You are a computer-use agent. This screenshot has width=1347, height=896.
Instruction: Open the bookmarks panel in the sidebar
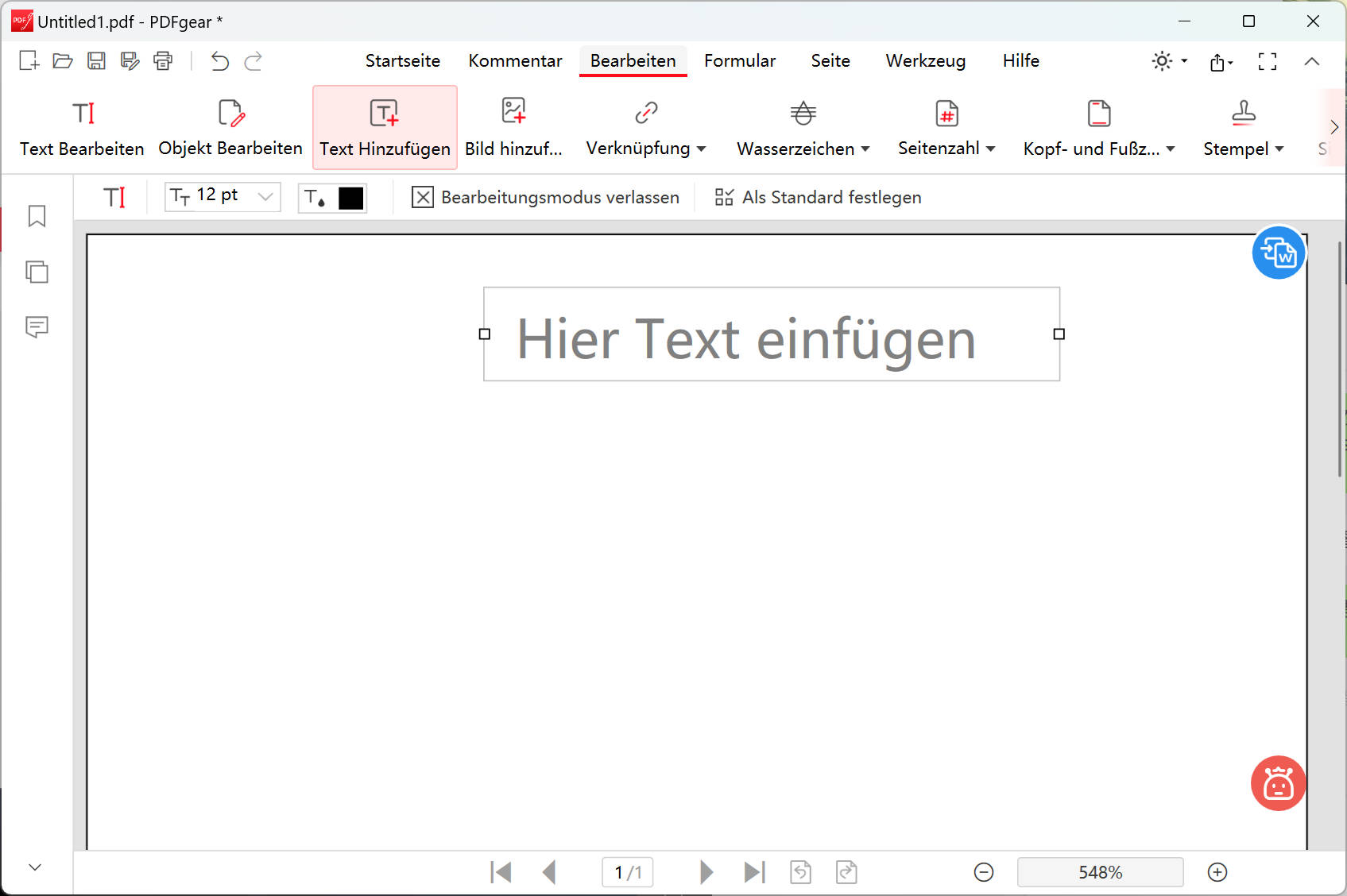click(x=36, y=215)
